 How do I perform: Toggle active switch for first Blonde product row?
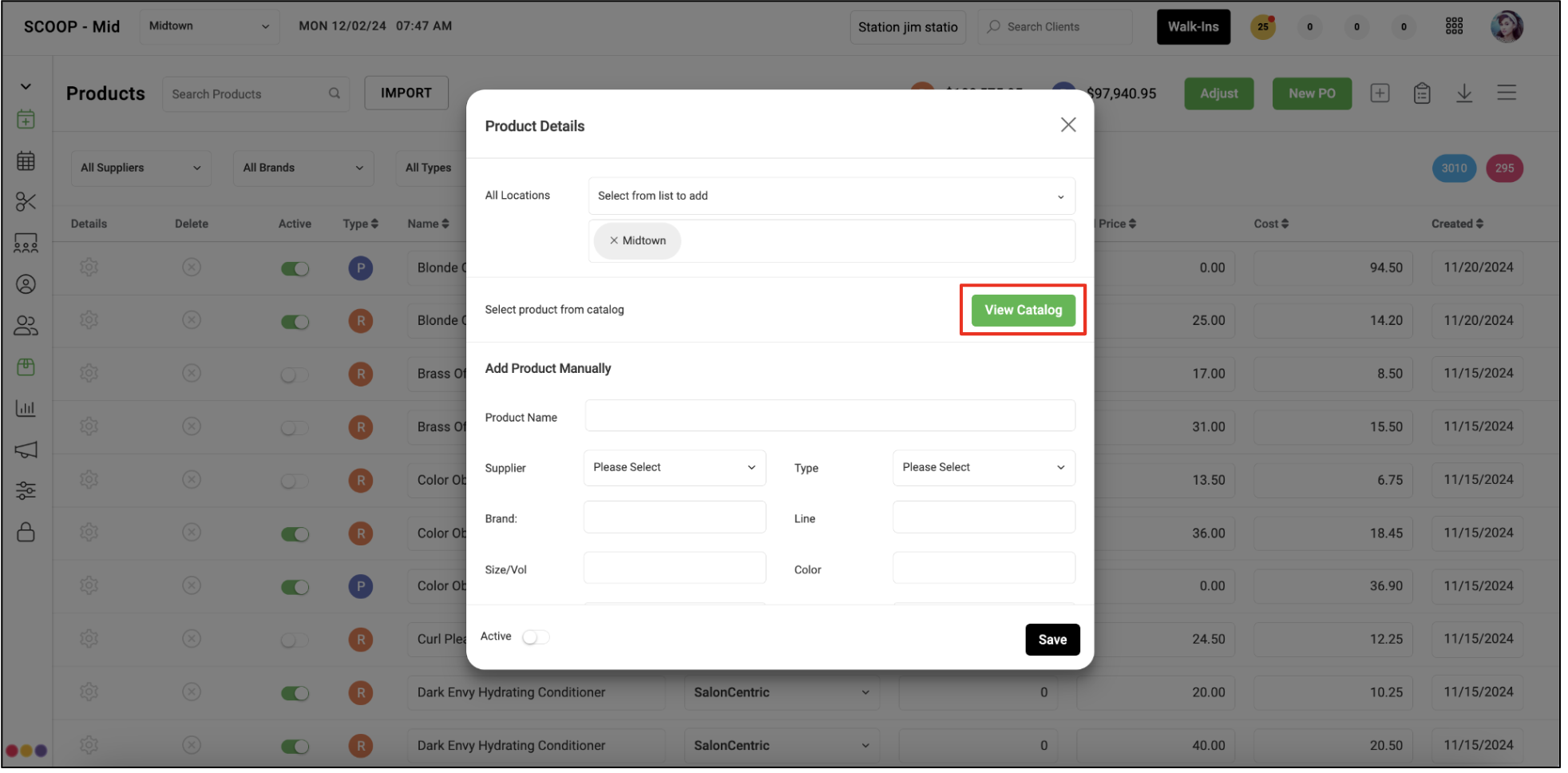point(295,268)
